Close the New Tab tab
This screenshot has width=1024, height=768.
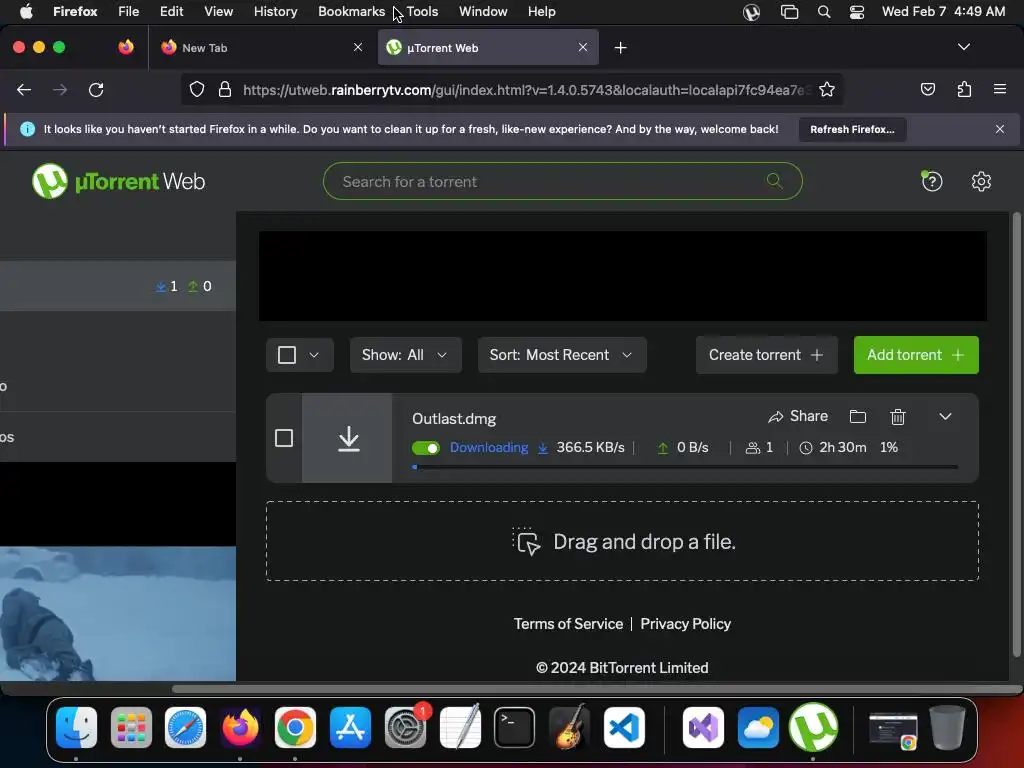357,47
